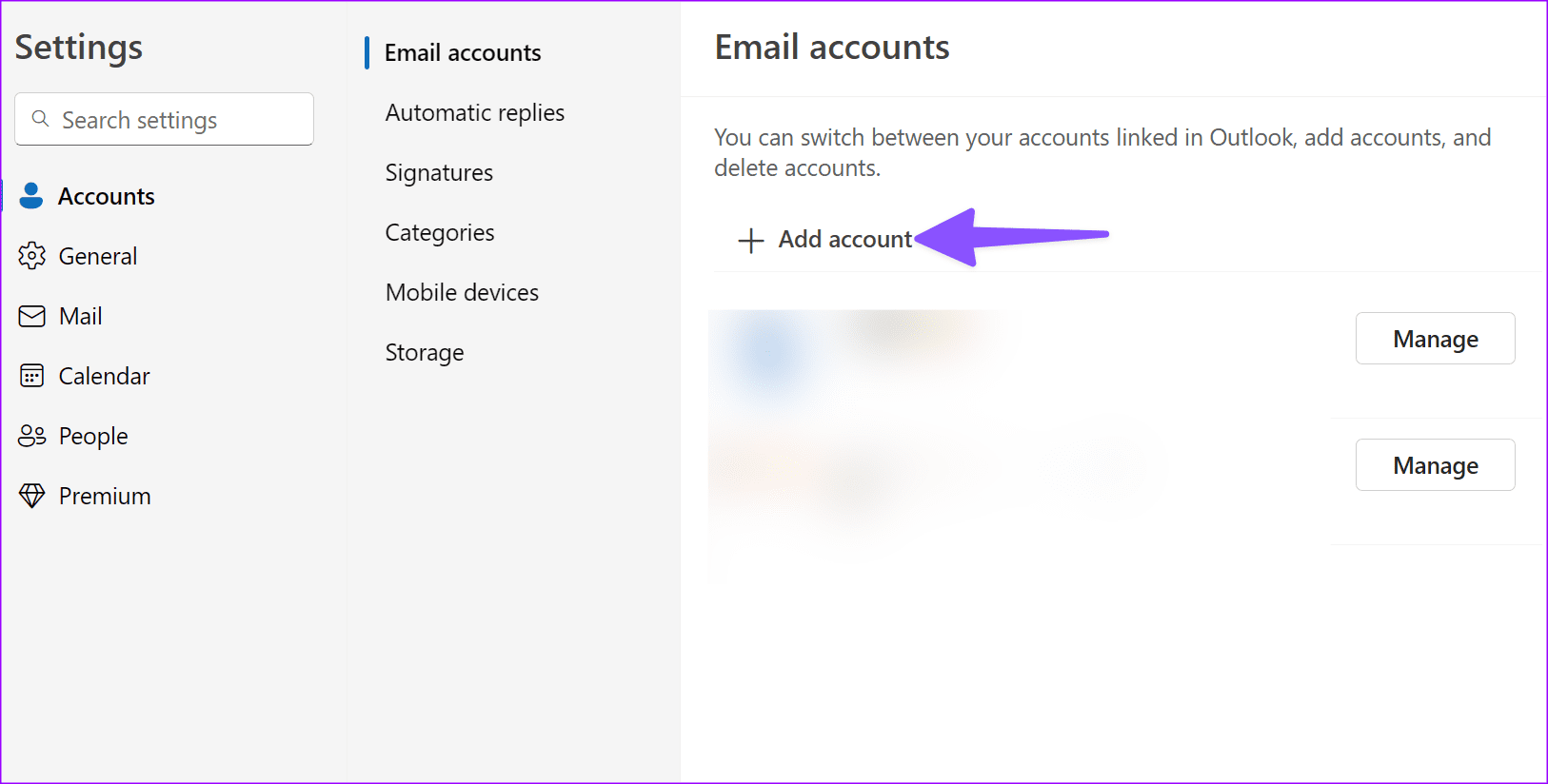The image size is (1548, 784).
Task: Select the Categories settings section
Action: click(439, 232)
